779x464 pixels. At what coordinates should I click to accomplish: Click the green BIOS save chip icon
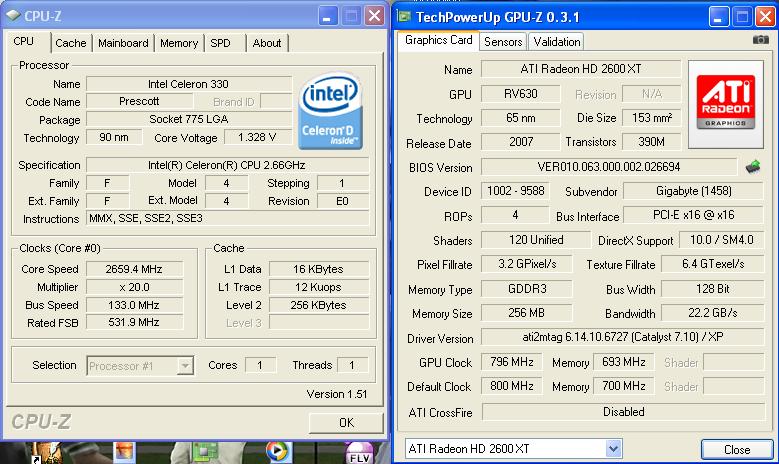[753, 167]
